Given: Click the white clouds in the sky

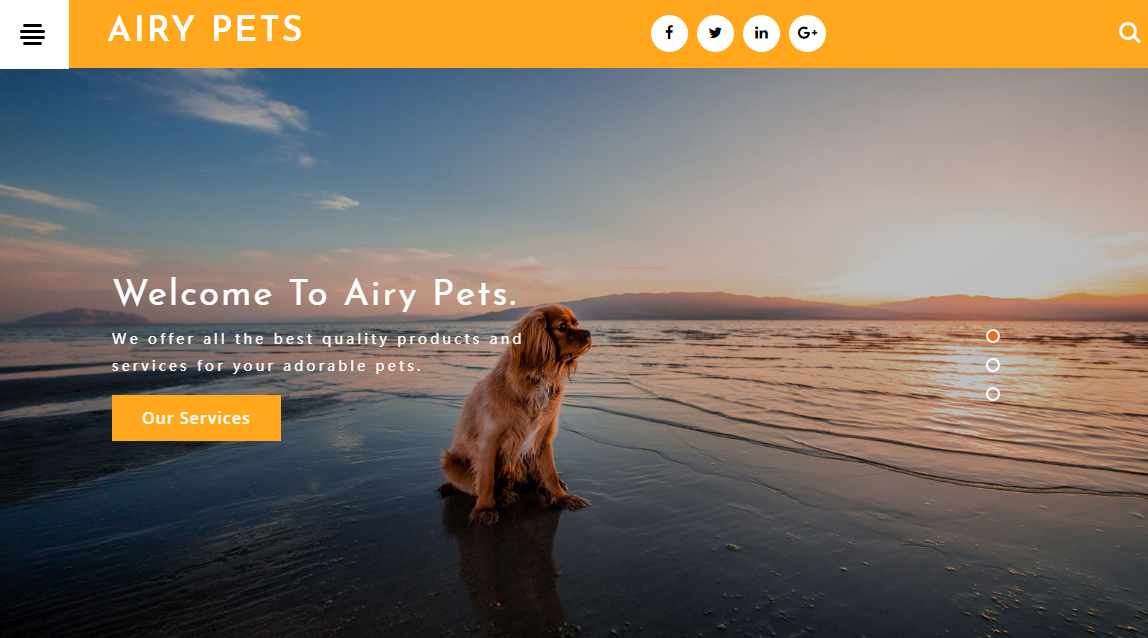Looking at the screenshot, I should pyautogui.click(x=242, y=106).
